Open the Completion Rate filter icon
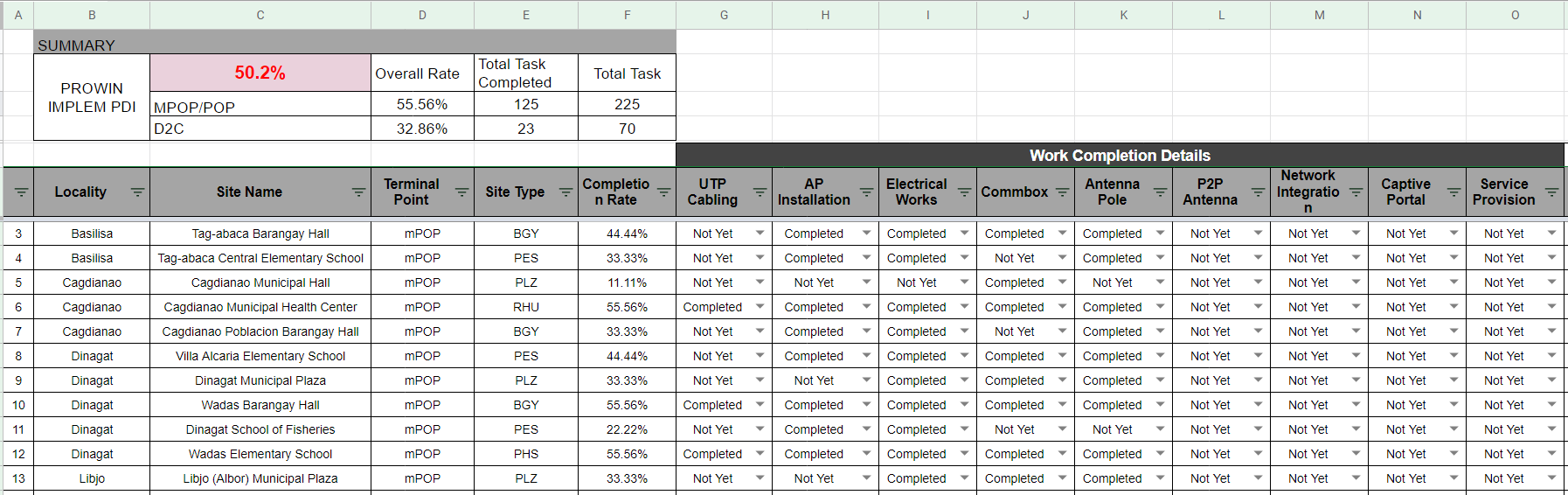Screen dimensions: 1568x495 pyautogui.click(x=663, y=192)
